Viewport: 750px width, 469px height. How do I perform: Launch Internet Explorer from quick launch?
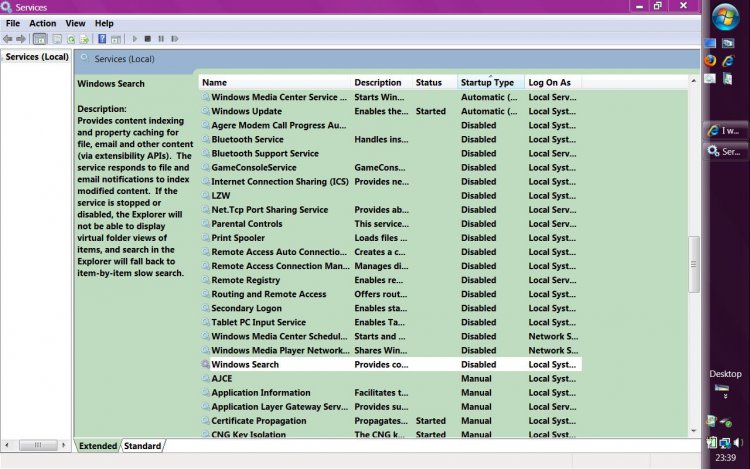tap(728, 61)
